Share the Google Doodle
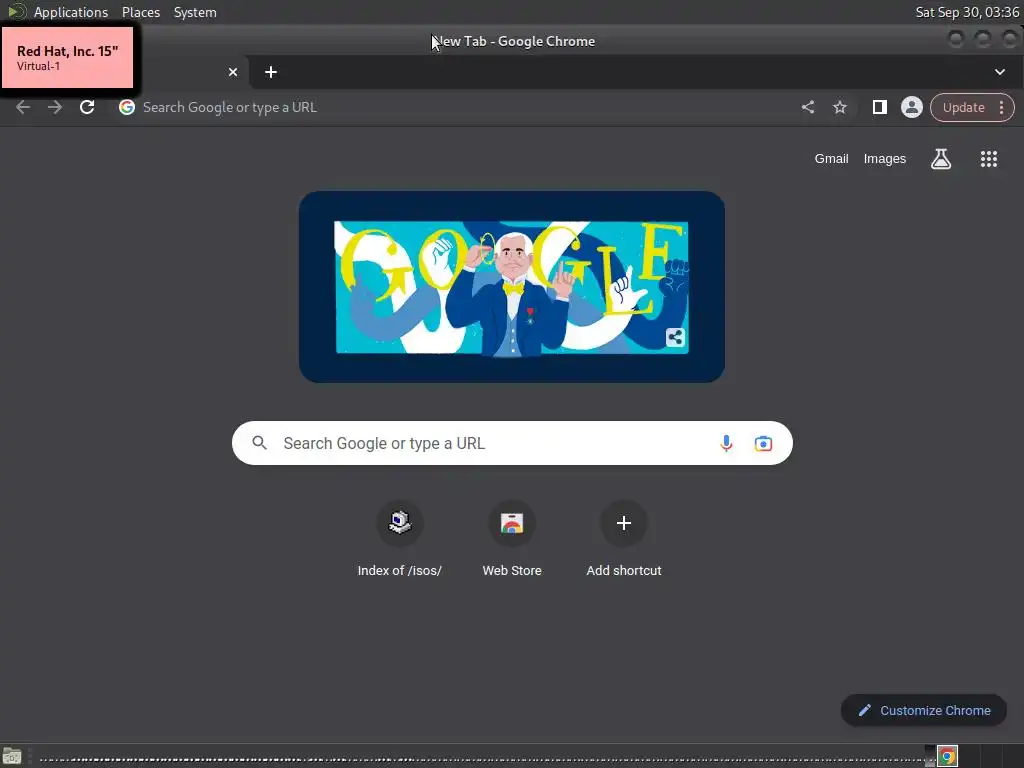1024x768 pixels. [675, 337]
